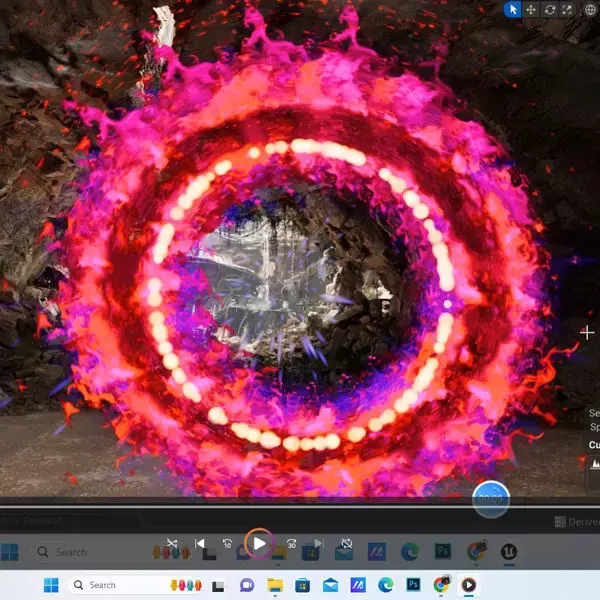
Task: Open the blue slashes app icon
Action: 358,585
